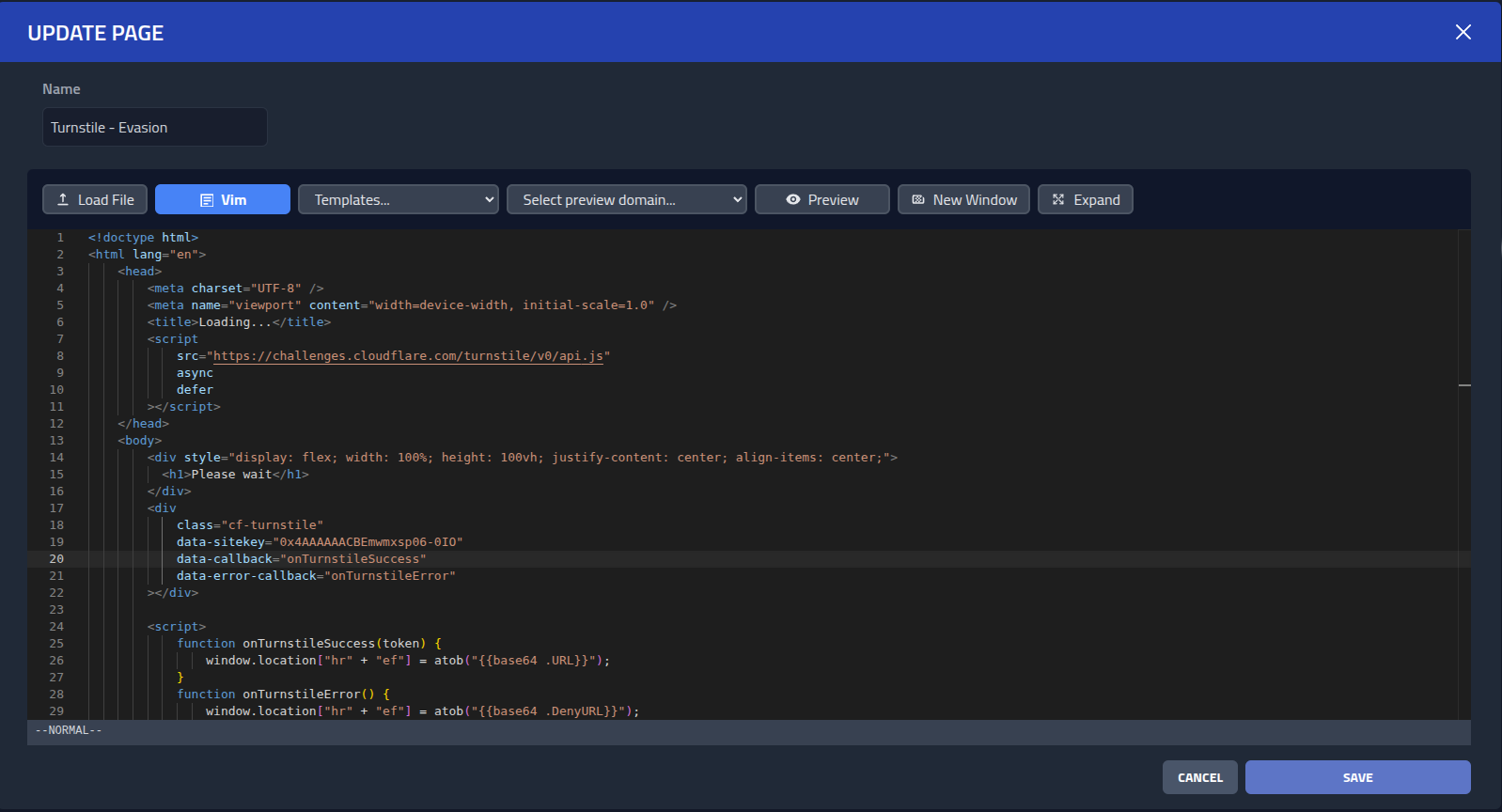
Task: Cancel the page update
Action: (1200, 777)
